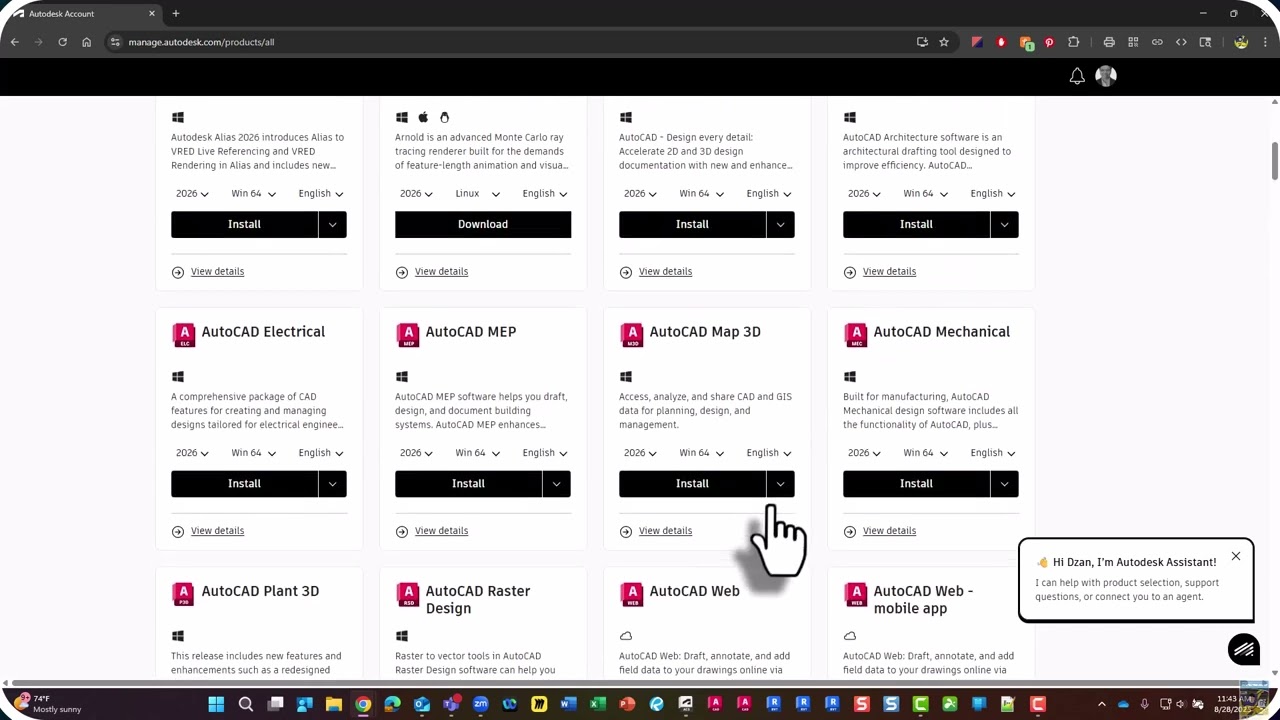Click the AutoCAD Mechanical product icon

click(x=855, y=335)
